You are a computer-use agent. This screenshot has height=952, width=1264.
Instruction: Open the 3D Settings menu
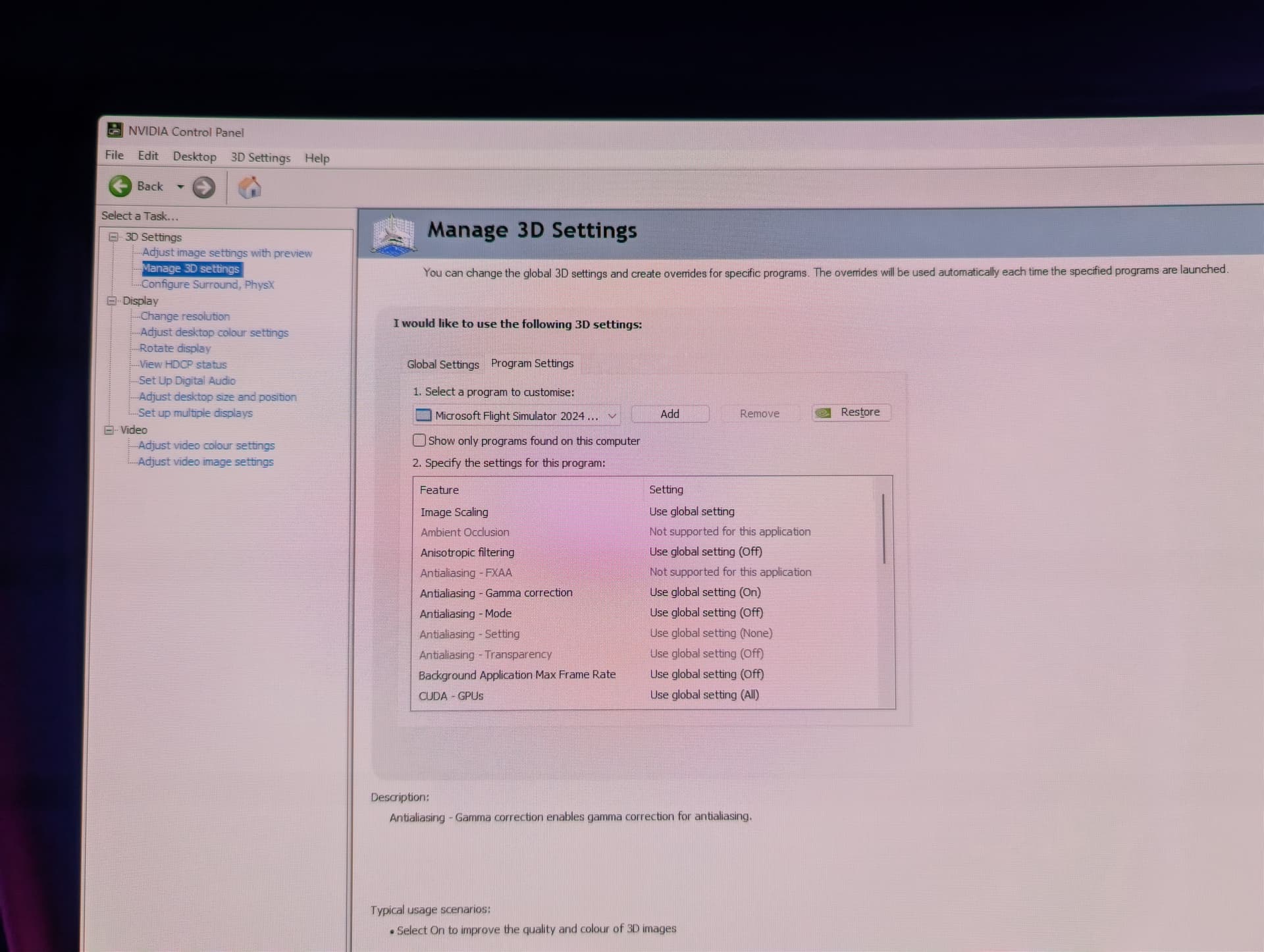[x=260, y=157]
